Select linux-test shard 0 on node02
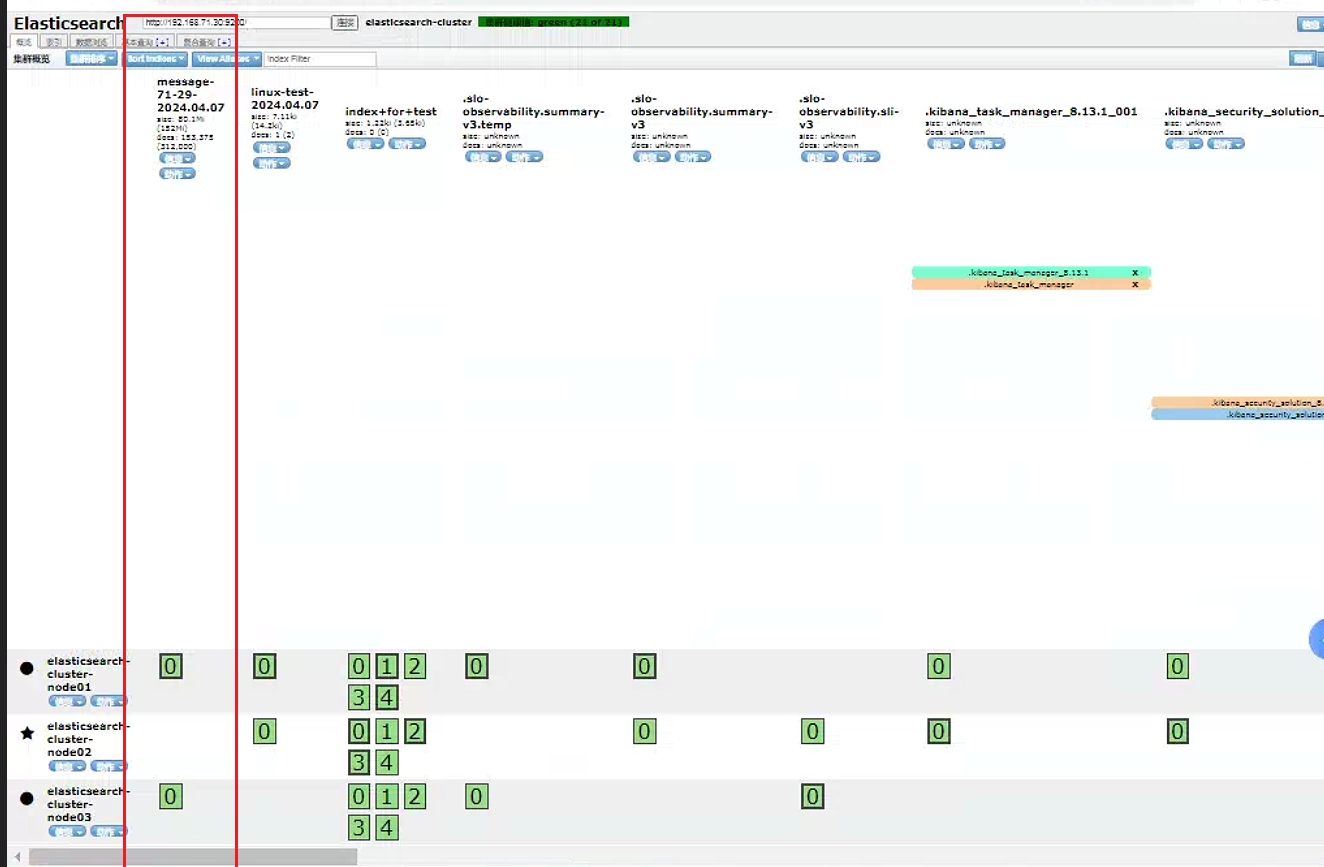 [x=264, y=731]
